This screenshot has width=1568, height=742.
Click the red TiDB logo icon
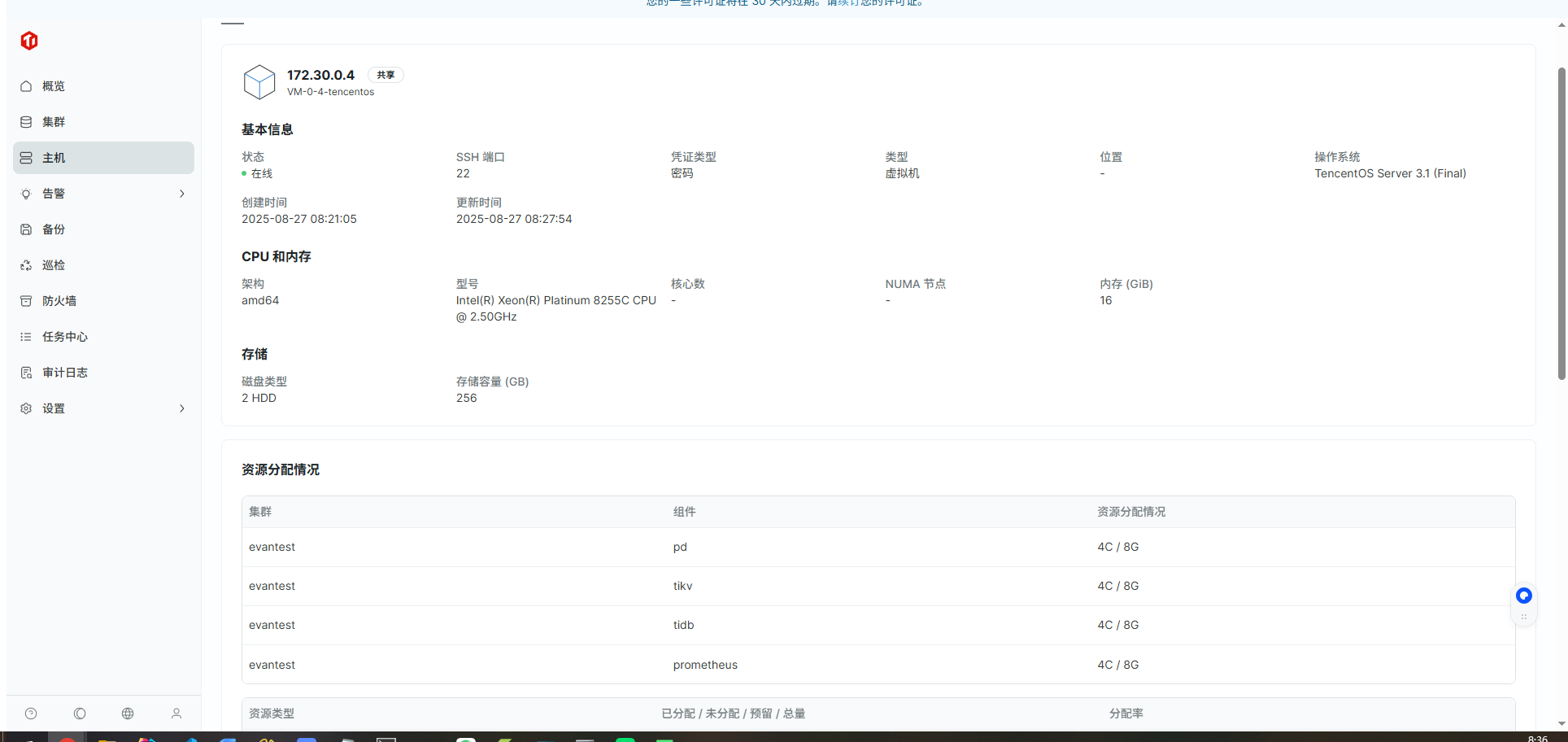[x=29, y=41]
